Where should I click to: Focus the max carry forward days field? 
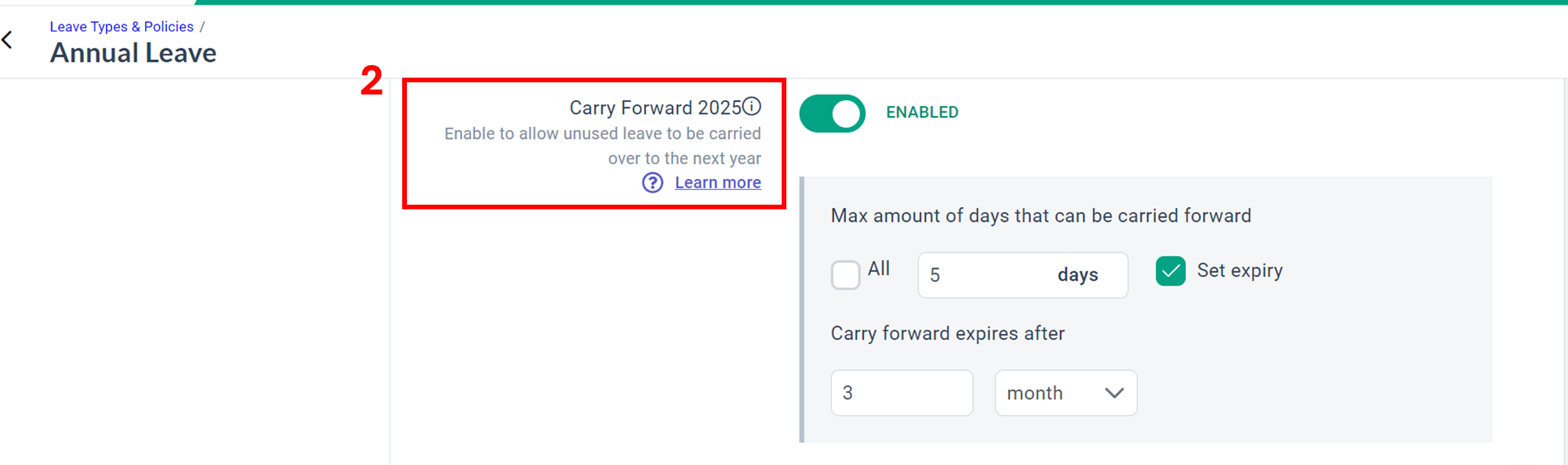point(1022,275)
